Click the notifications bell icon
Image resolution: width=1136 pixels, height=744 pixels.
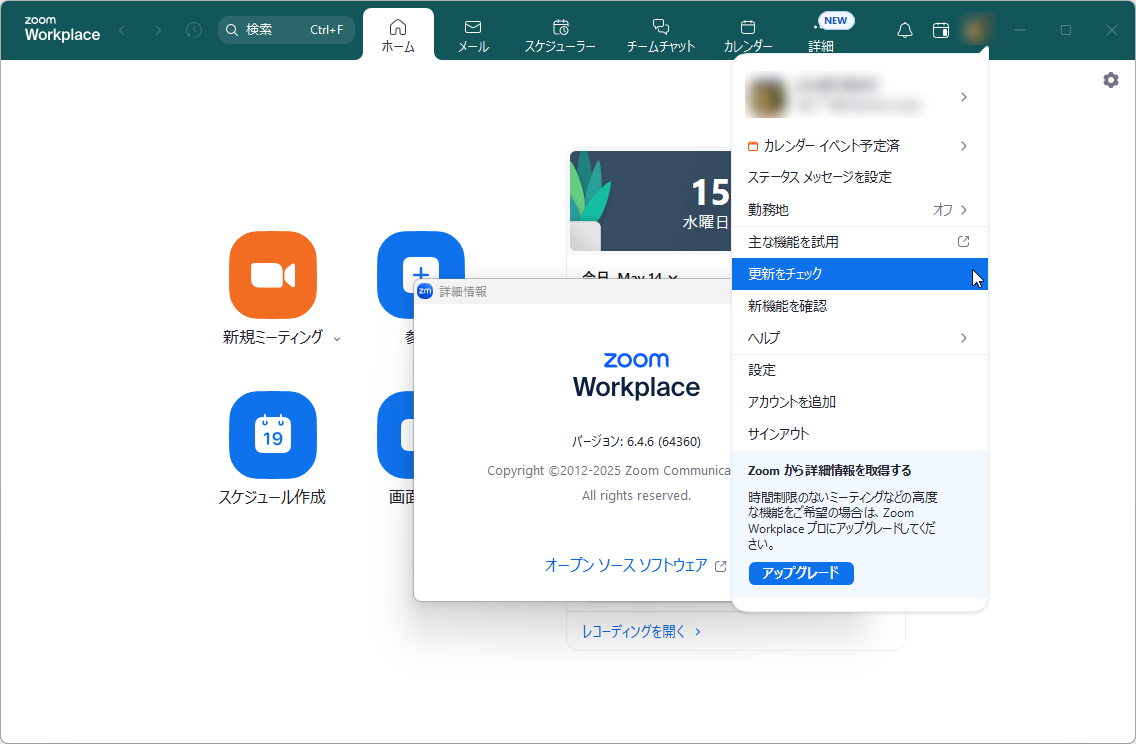(904, 30)
